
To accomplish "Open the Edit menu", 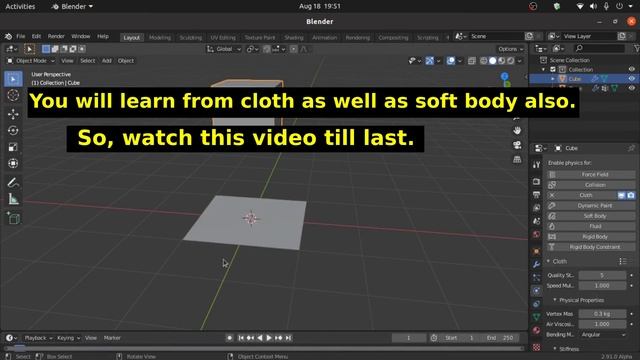I will (36, 36).
